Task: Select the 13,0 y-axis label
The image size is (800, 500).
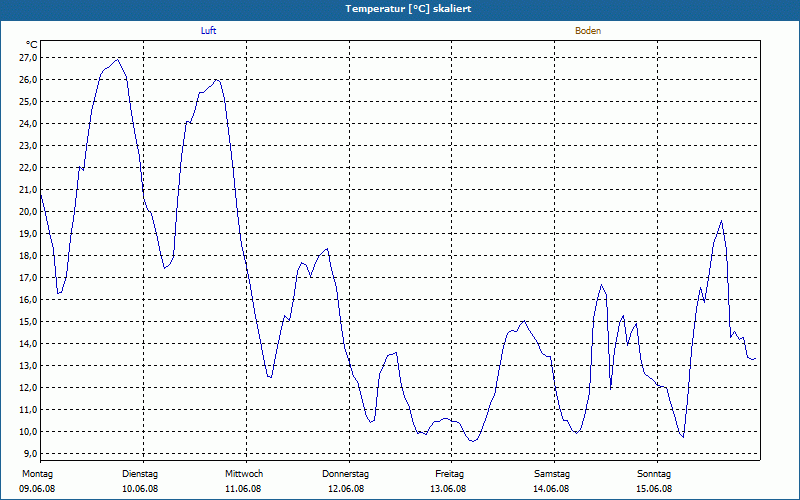Action: [x=29, y=365]
